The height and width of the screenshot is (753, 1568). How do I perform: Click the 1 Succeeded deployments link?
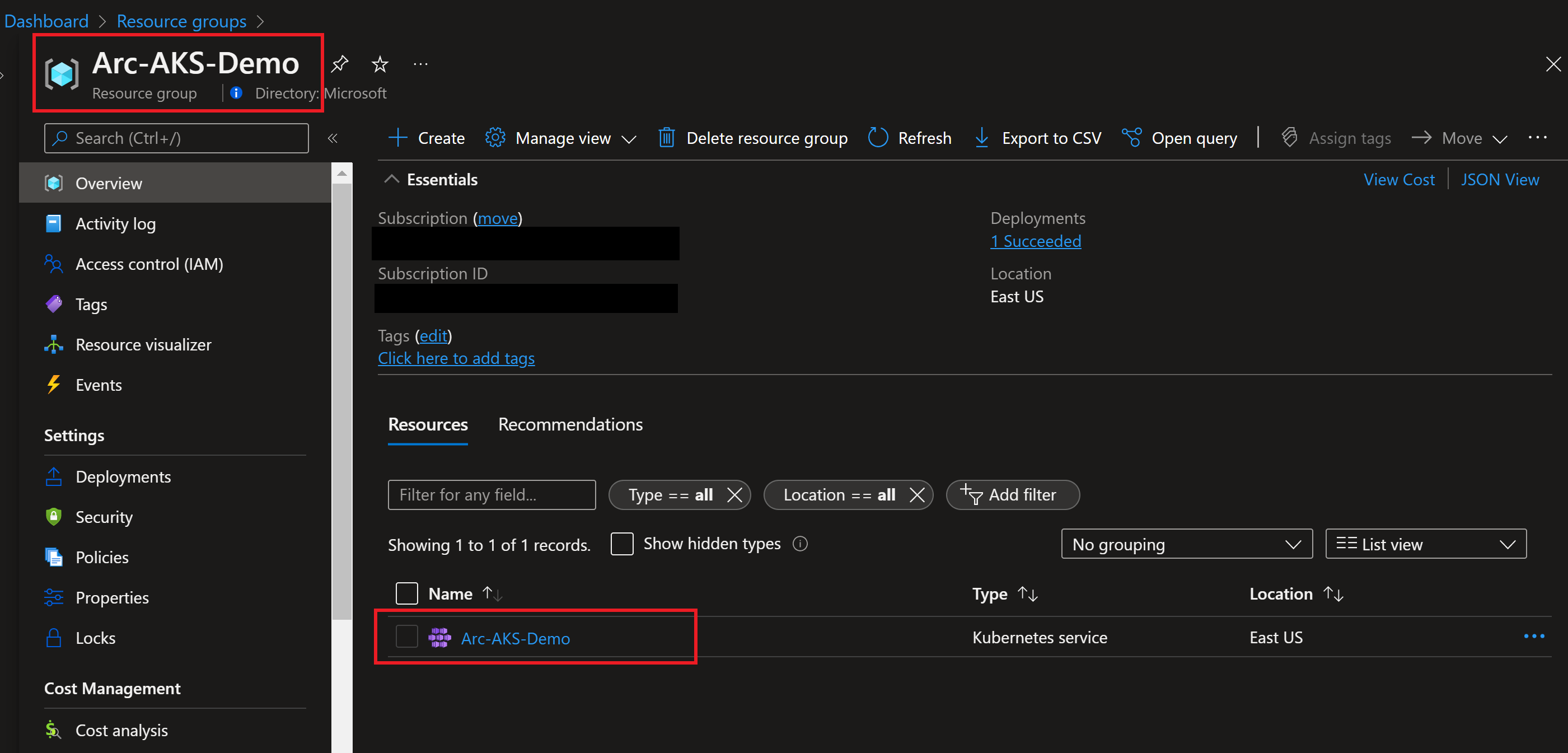(1036, 241)
